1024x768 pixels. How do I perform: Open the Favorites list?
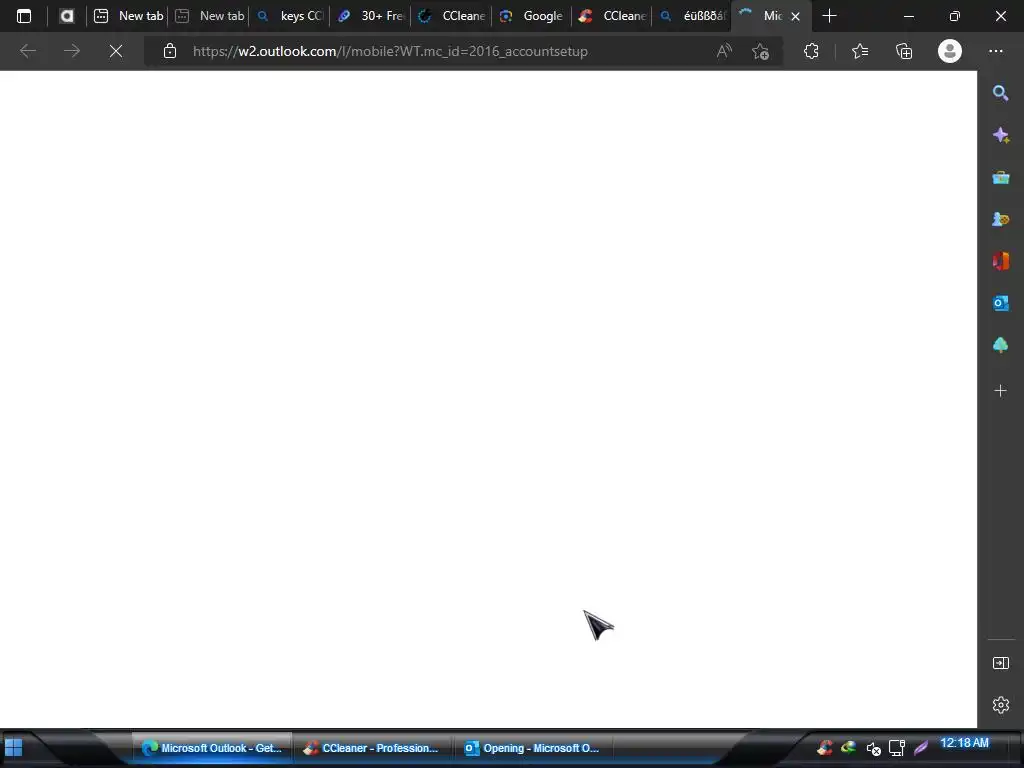860,51
